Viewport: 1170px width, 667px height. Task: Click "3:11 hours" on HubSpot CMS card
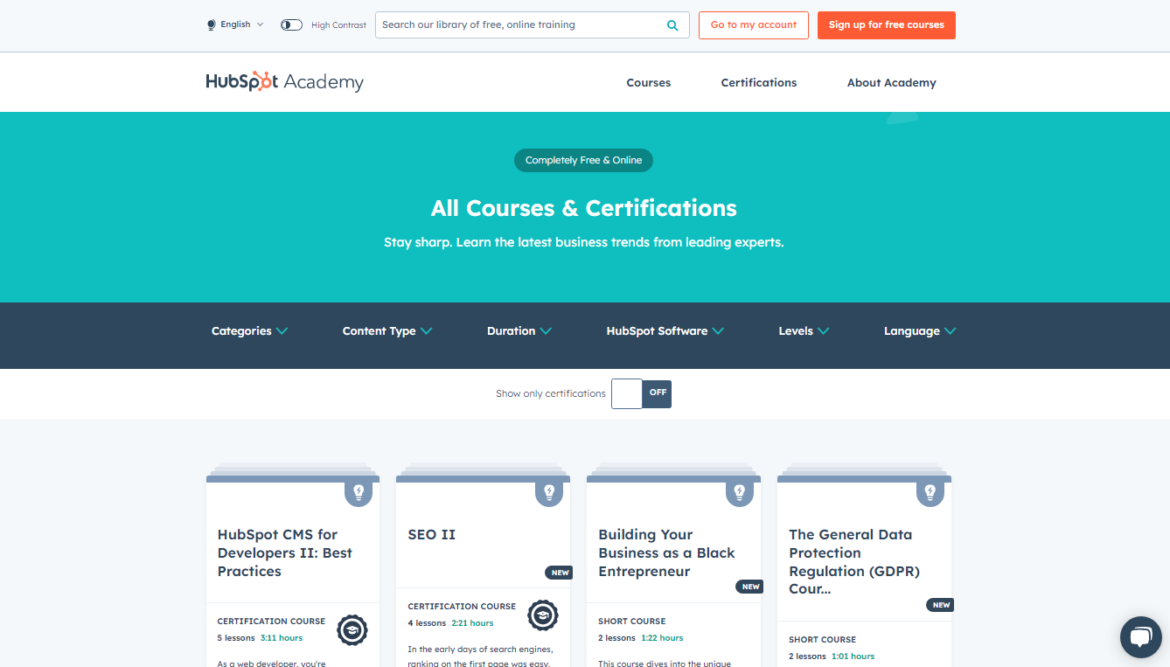[x=281, y=638]
